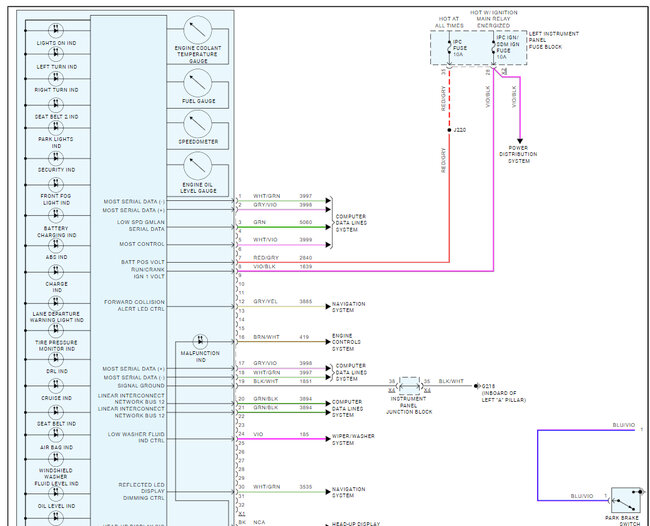Click the Most Control pin label
650x526 pixels.
pyautogui.click(x=142, y=244)
